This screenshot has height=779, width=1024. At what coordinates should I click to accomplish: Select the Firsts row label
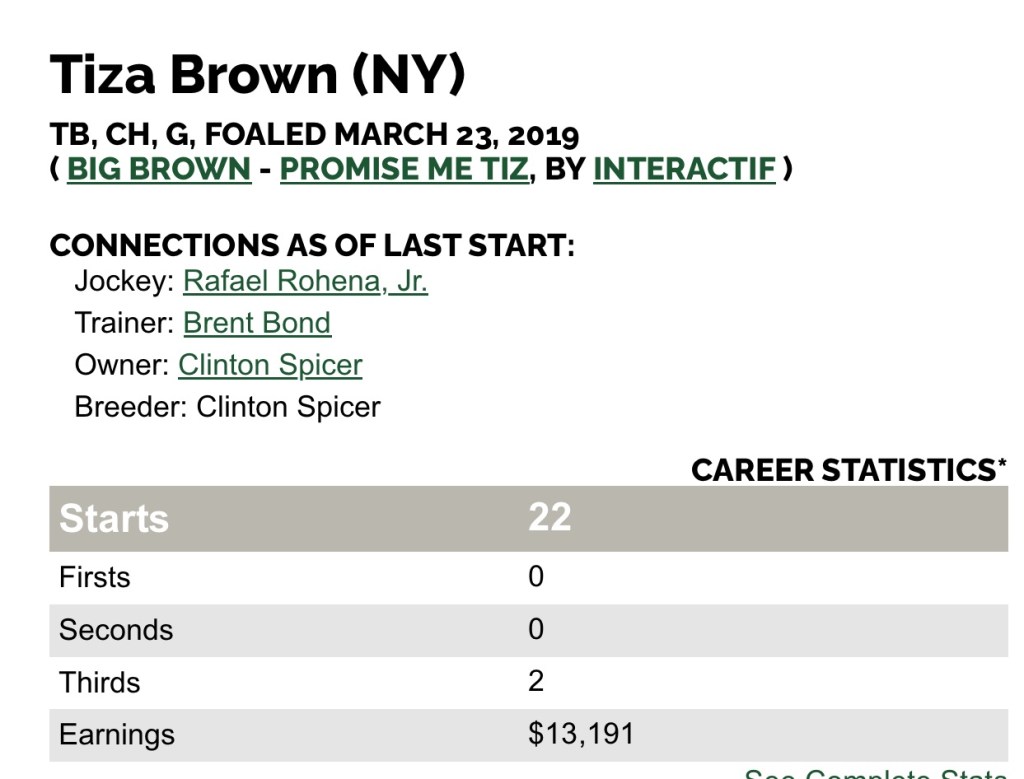pos(95,577)
